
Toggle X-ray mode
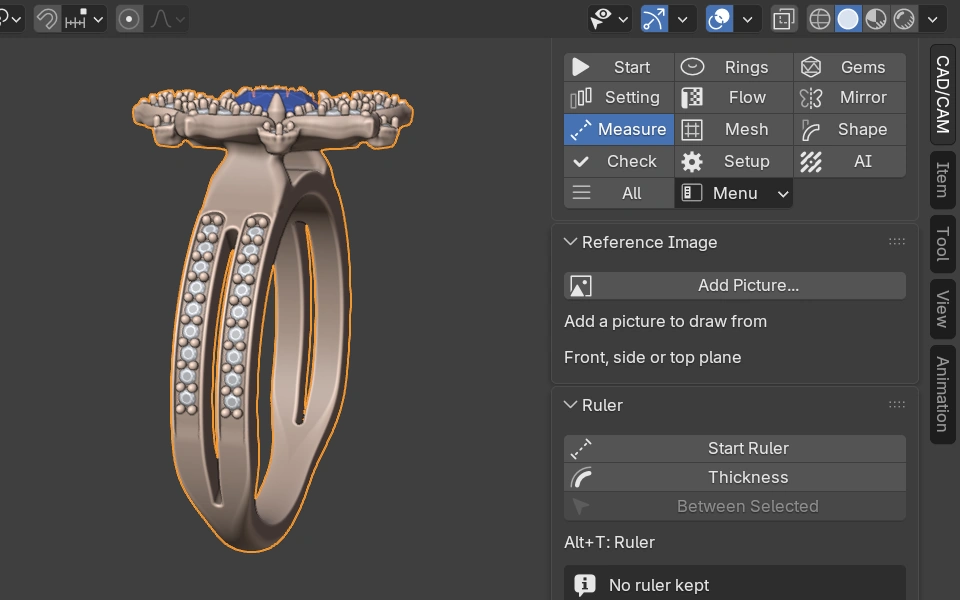tap(784, 19)
